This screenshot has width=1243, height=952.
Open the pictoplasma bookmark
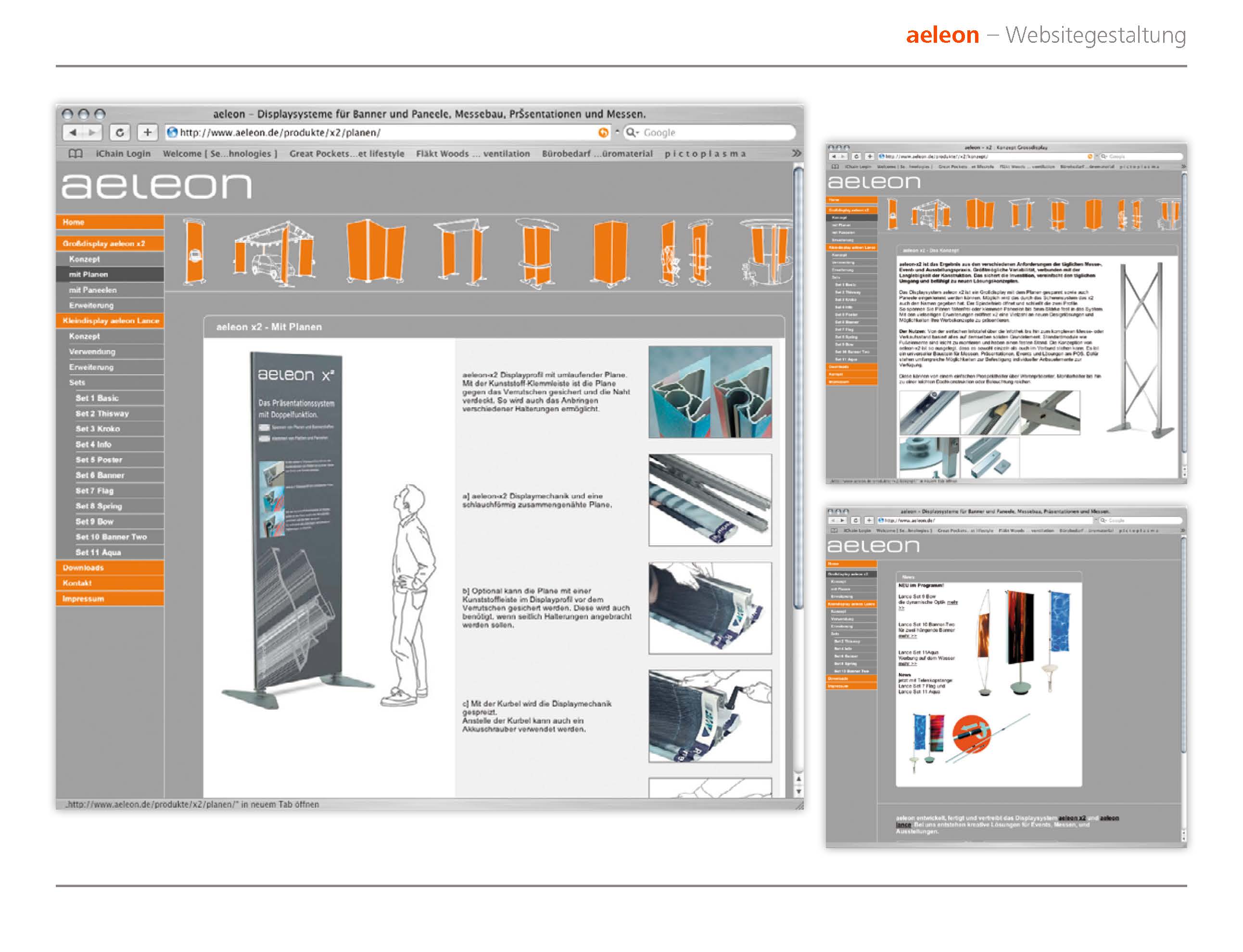(x=705, y=153)
